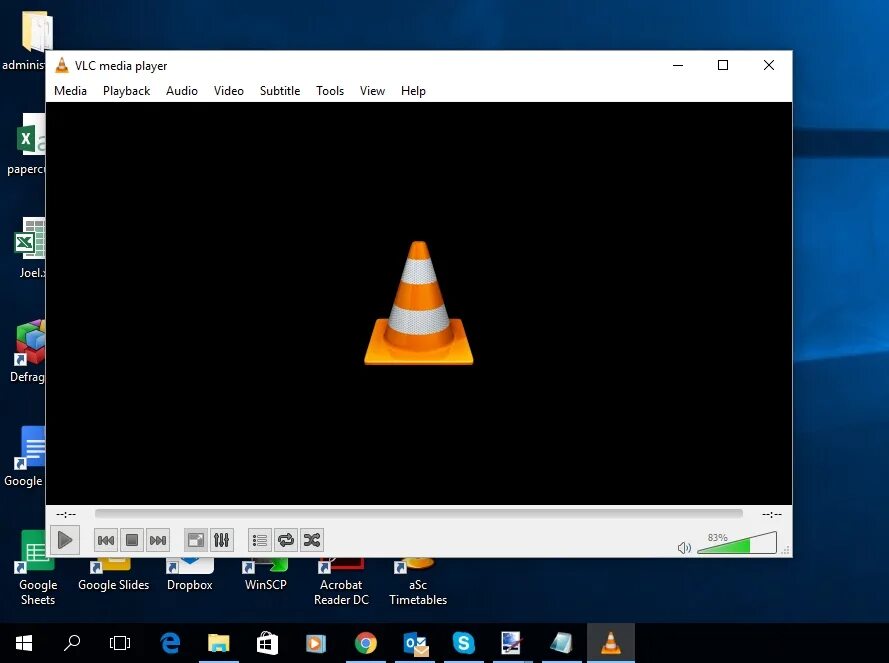Click remaining time label right of seek bar
889x663 pixels.
point(772,514)
